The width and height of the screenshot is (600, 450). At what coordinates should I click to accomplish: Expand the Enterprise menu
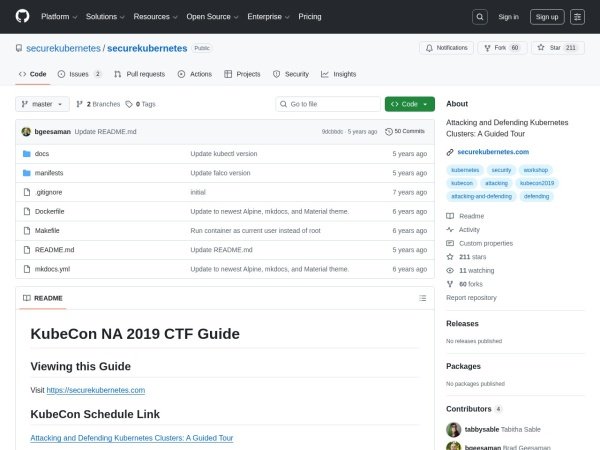click(x=268, y=17)
